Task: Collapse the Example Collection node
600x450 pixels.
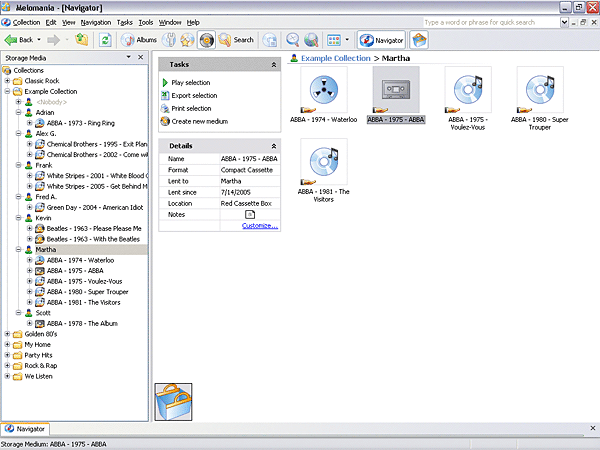Action: click(x=7, y=91)
